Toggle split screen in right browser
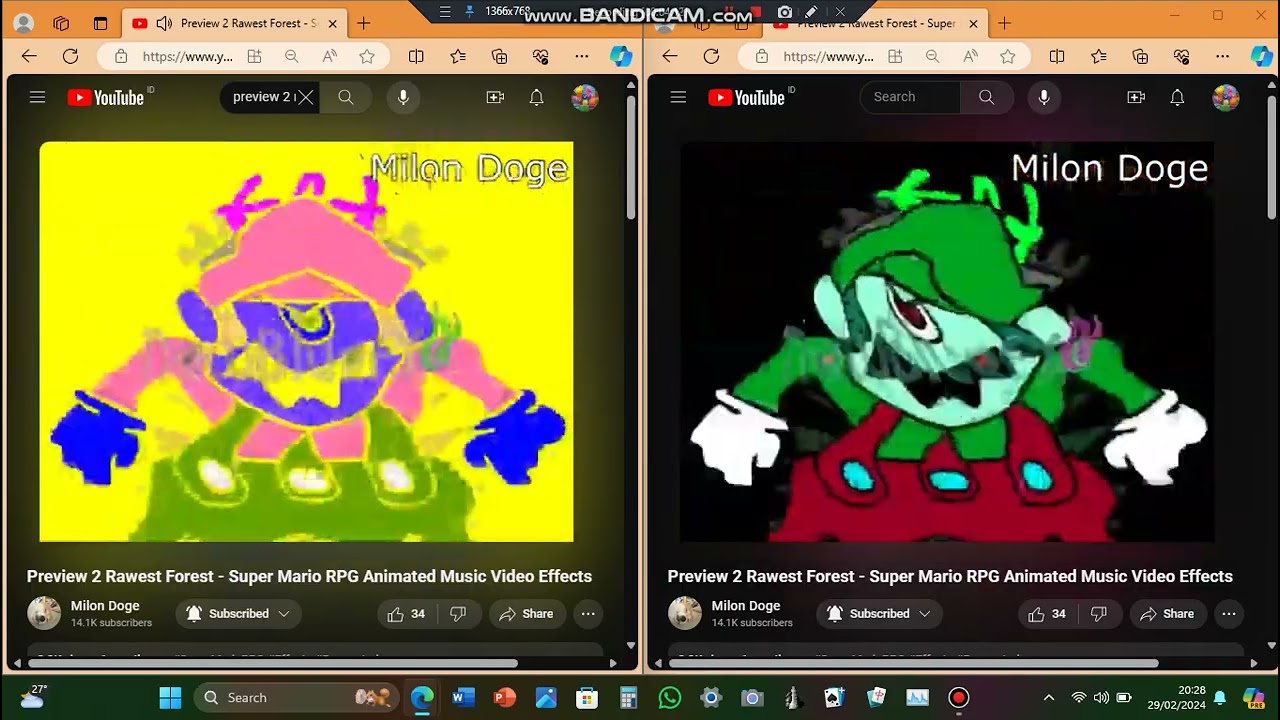The image size is (1280, 720). (x=1057, y=57)
